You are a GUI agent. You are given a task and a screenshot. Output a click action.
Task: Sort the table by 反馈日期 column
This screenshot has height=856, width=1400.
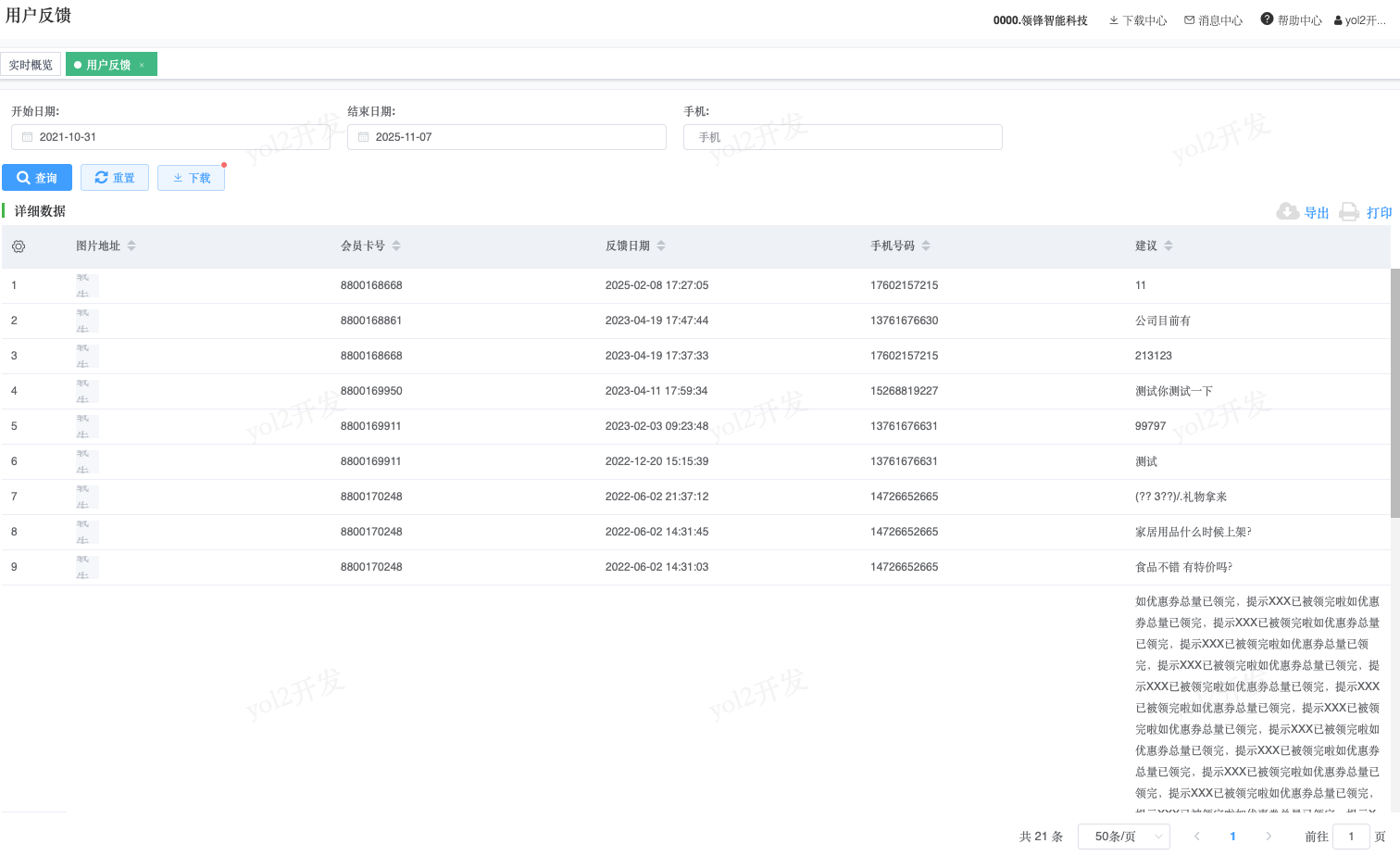click(661, 245)
